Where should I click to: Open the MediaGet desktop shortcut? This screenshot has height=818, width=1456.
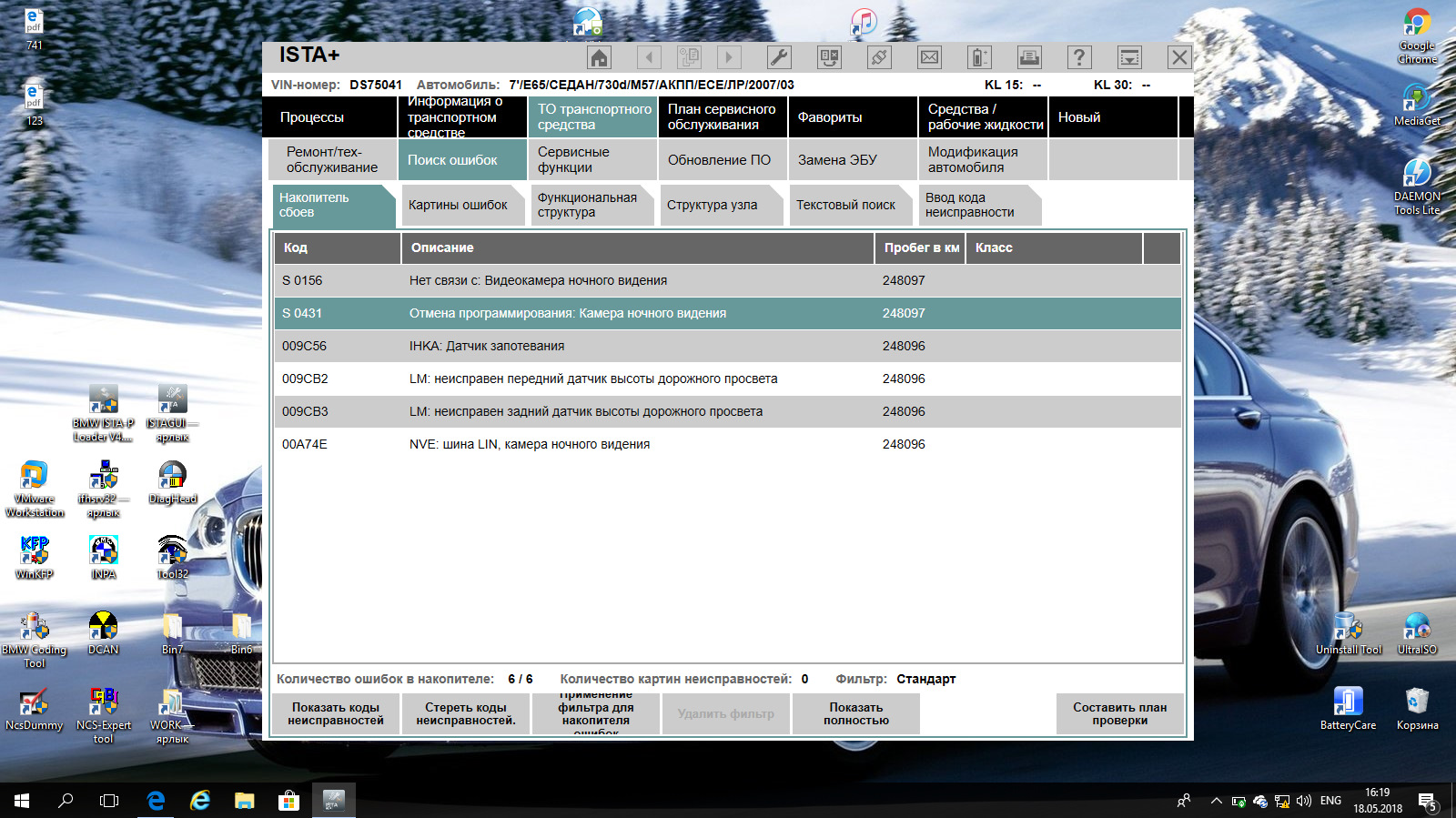(1417, 105)
